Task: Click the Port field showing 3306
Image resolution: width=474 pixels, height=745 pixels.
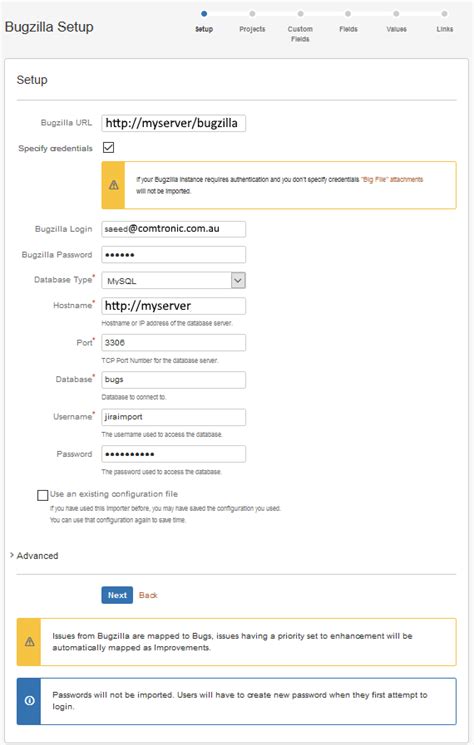Action: [x=173, y=343]
